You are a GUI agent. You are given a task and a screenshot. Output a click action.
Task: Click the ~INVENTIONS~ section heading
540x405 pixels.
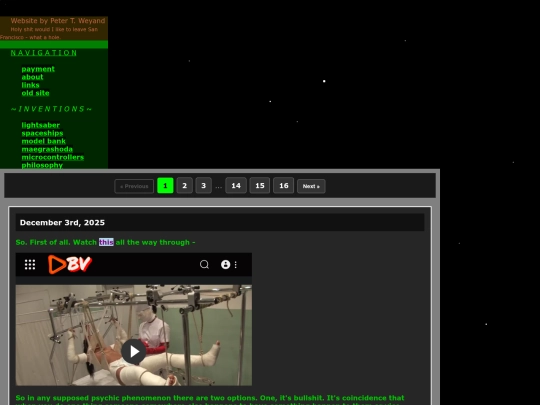coord(51,109)
